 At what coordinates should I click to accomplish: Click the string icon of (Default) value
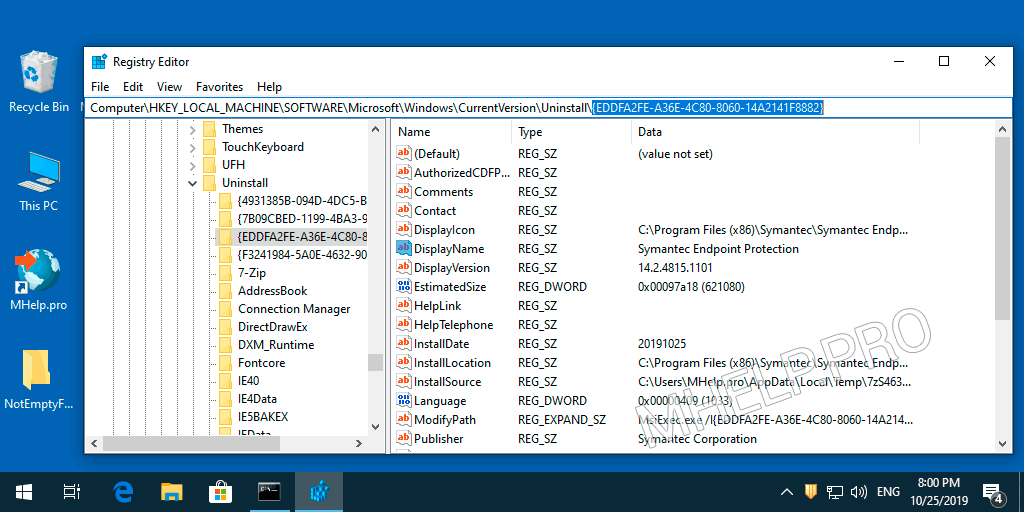[x=404, y=153]
